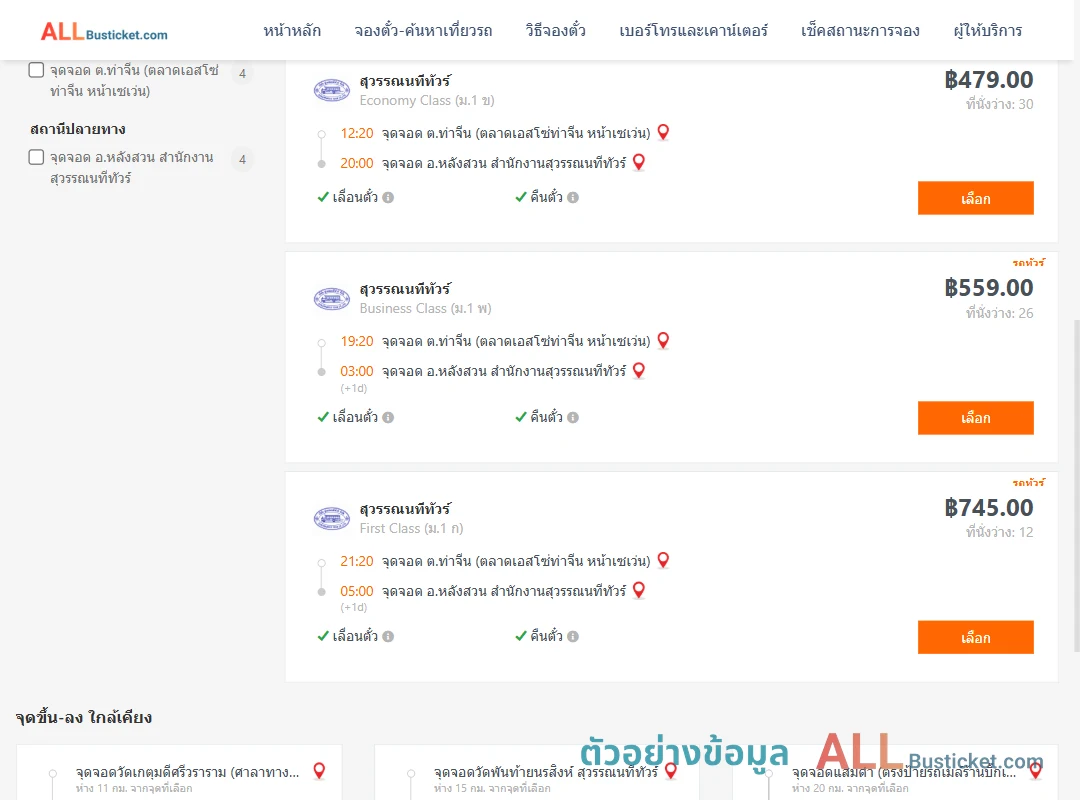Show เลื่อนตั๋ว info icon in ฿745.00 card
The width and height of the screenshot is (1080, 800).
pos(388,637)
